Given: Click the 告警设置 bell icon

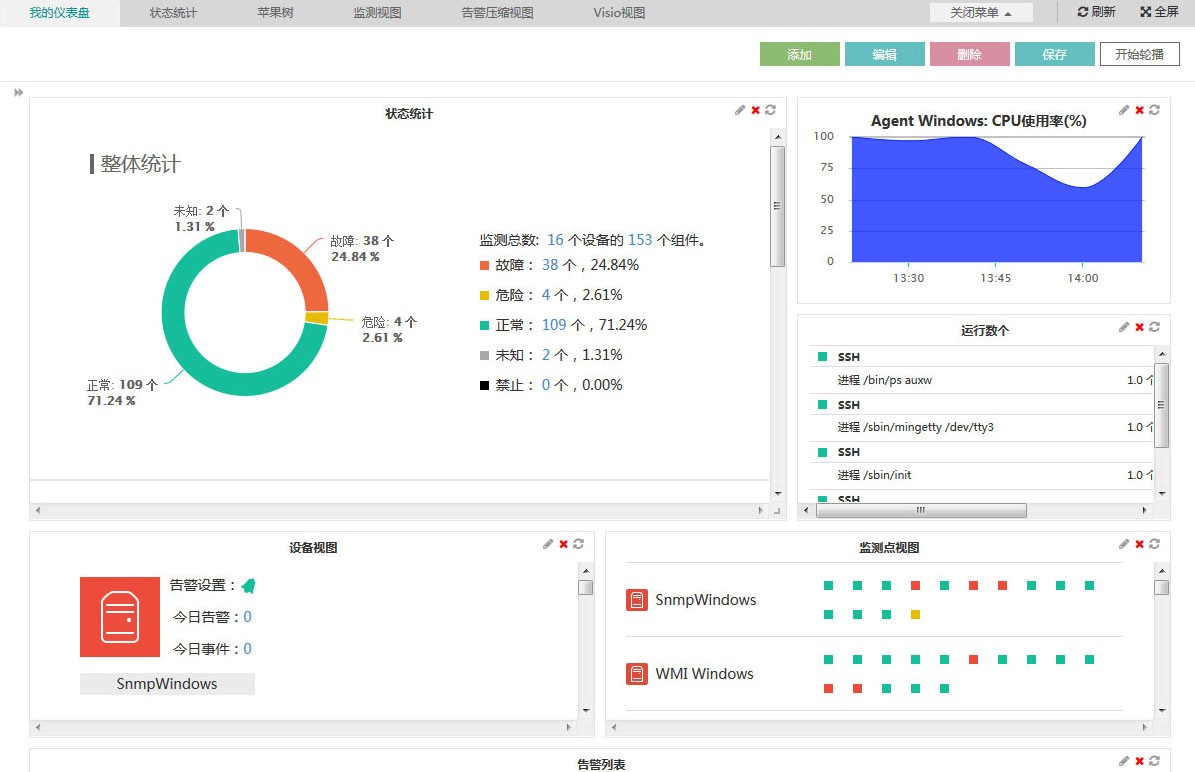Looking at the screenshot, I should coord(248,586).
